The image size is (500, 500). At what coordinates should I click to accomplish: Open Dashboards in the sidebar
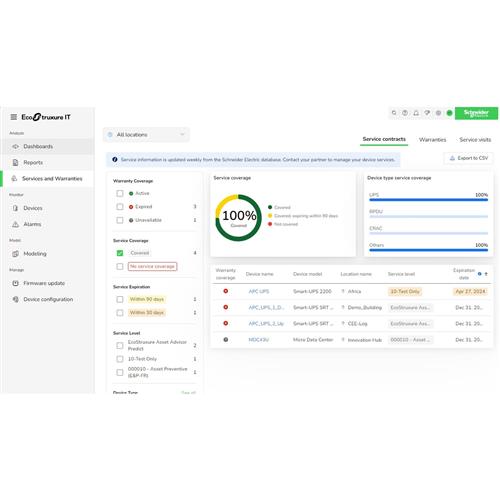click(x=47, y=146)
